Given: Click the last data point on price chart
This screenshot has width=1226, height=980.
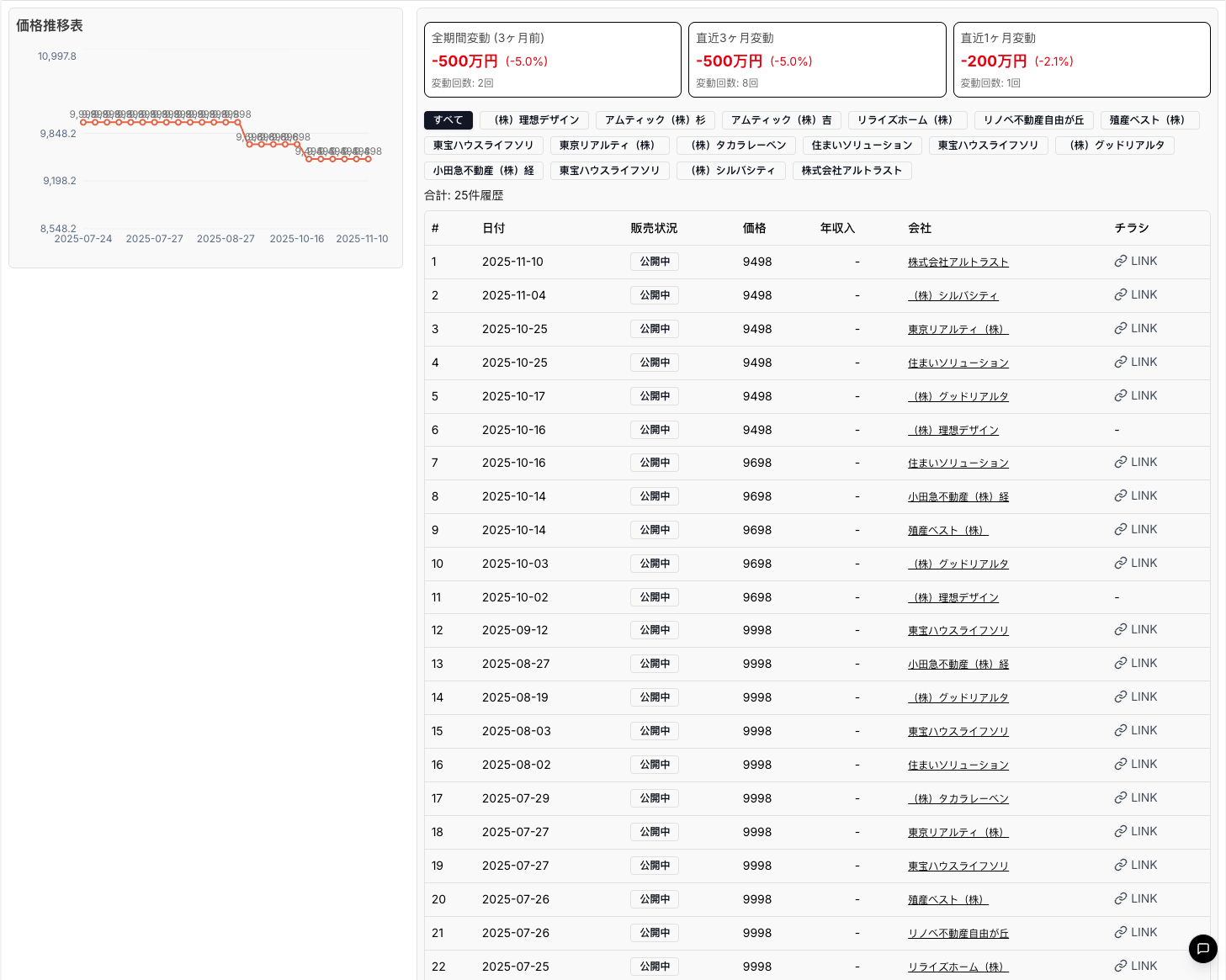Looking at the screenshot, I should (369, 159).
